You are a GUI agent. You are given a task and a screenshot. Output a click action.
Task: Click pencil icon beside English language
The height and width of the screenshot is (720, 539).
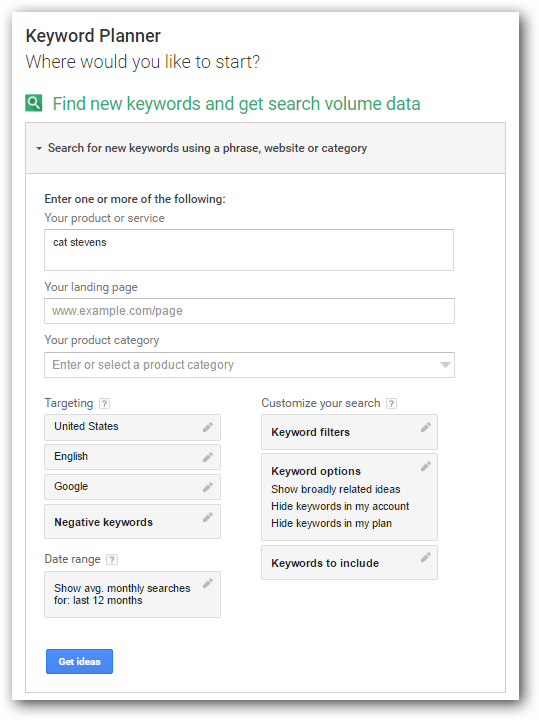(x=208, y=457)
